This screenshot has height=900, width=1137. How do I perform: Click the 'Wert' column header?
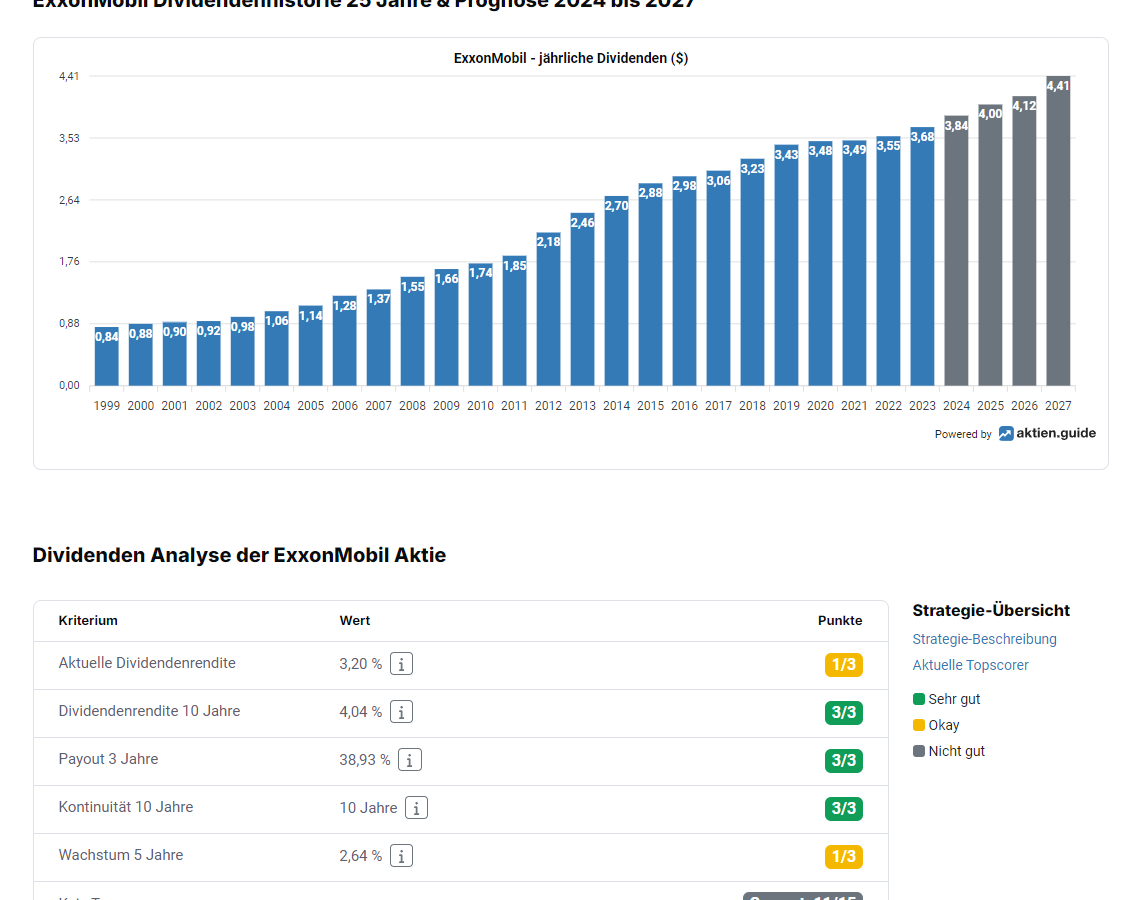(355, 621)
